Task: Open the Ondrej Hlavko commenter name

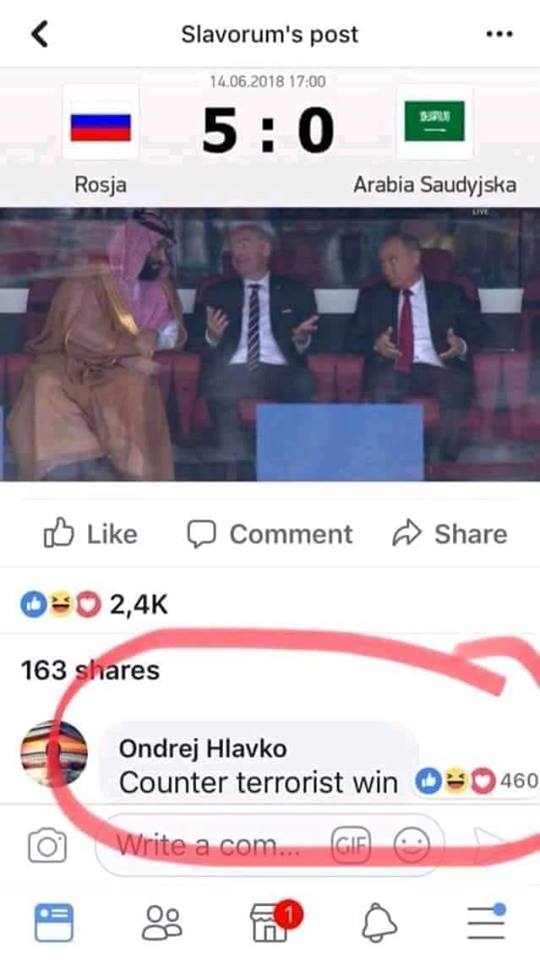Action: pyautogui.click(x=203, y=748)
